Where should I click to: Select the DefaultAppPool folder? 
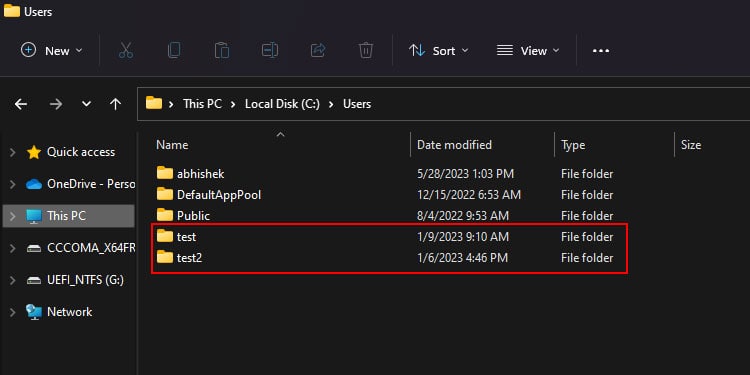tap(219, 195)
